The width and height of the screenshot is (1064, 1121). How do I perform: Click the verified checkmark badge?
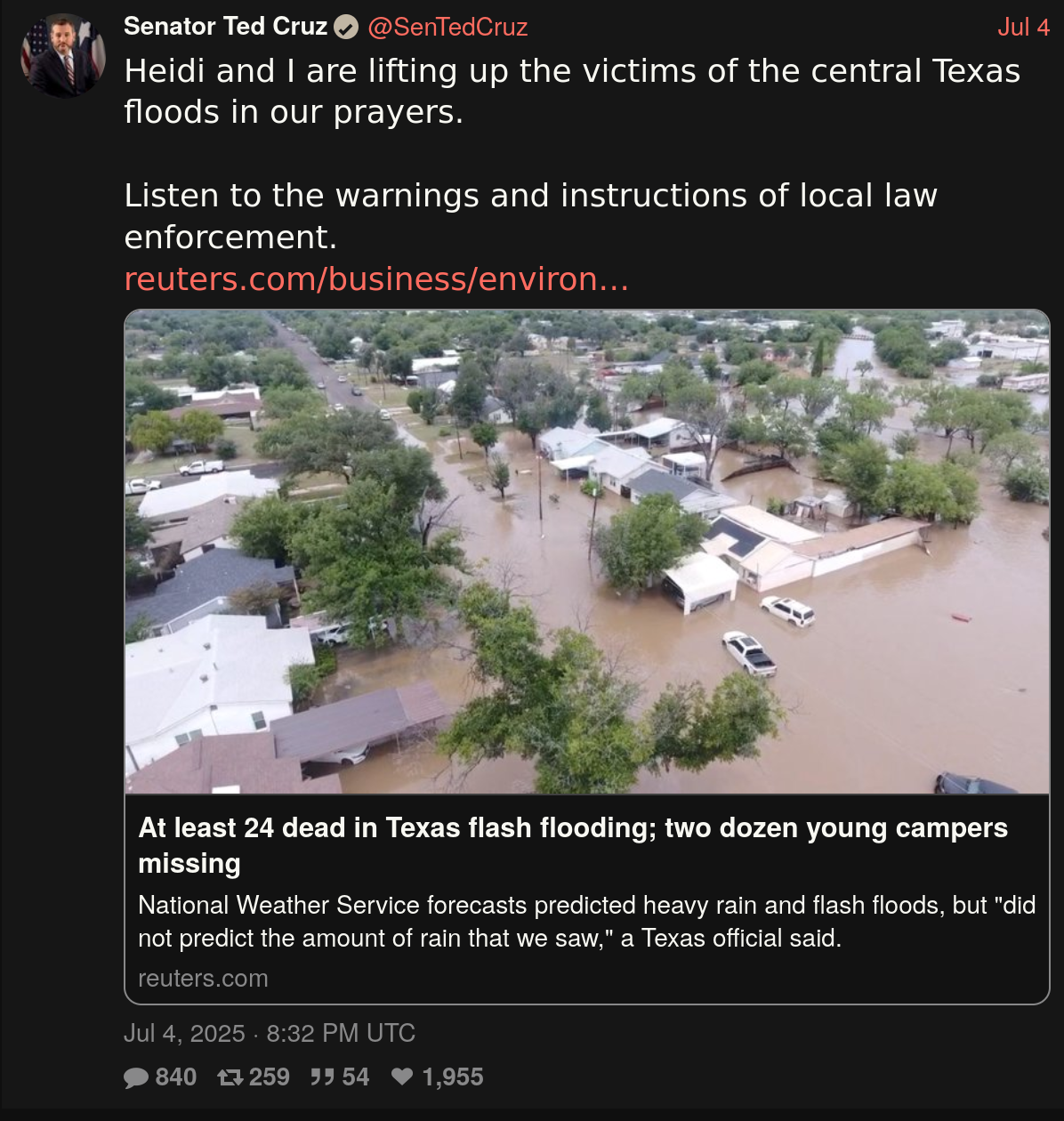[x=345, y=28]
